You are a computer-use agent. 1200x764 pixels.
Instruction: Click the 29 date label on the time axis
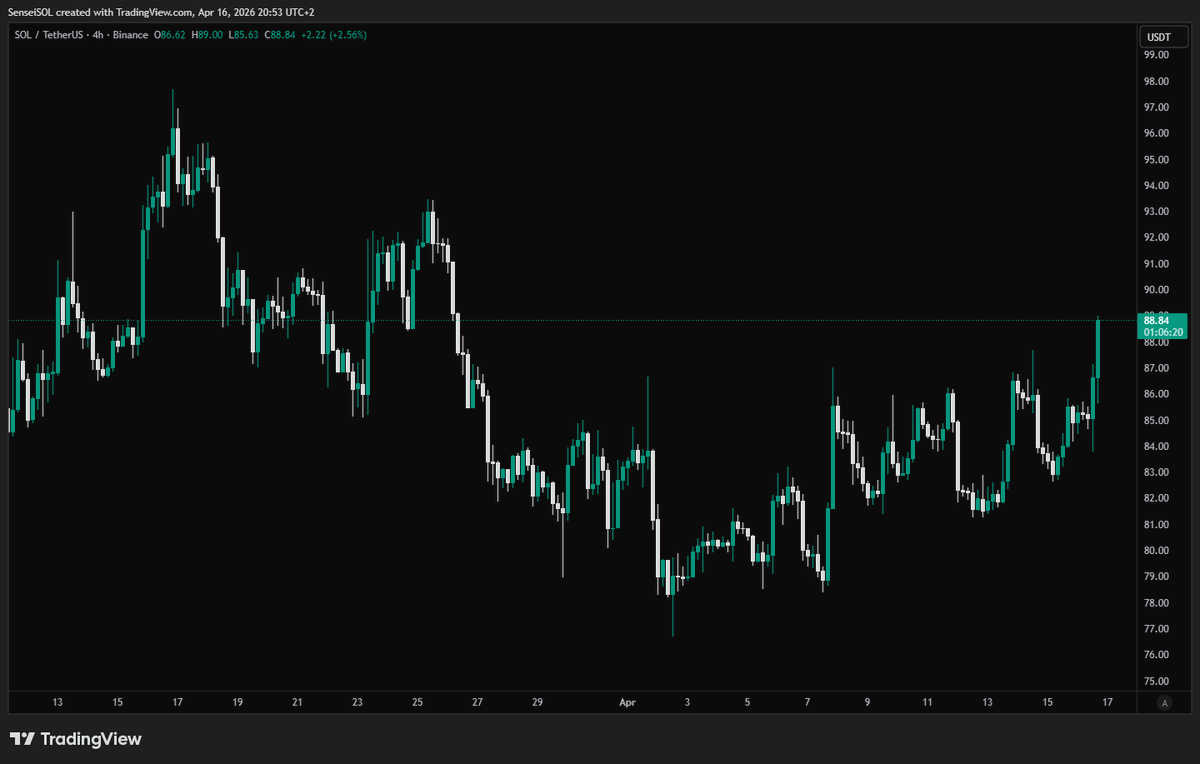(x=537, y=703)
